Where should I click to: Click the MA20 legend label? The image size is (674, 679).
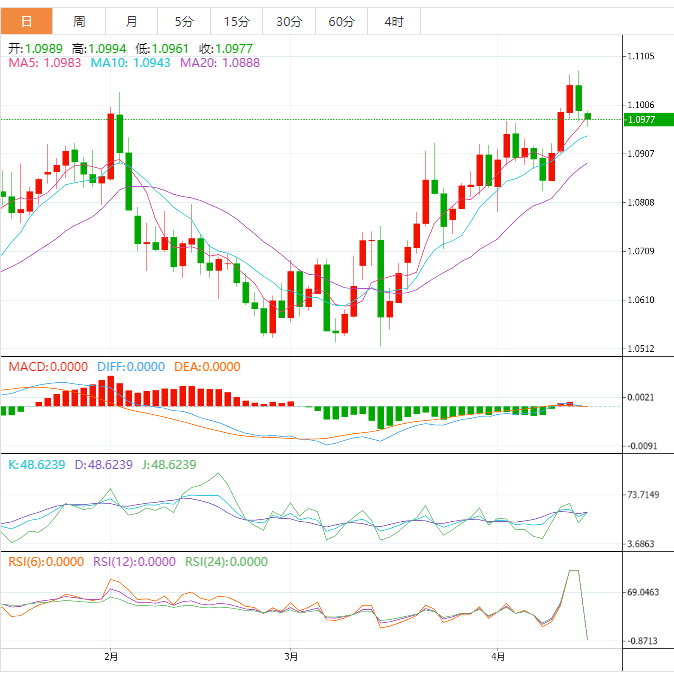click(x=220, y=63)
